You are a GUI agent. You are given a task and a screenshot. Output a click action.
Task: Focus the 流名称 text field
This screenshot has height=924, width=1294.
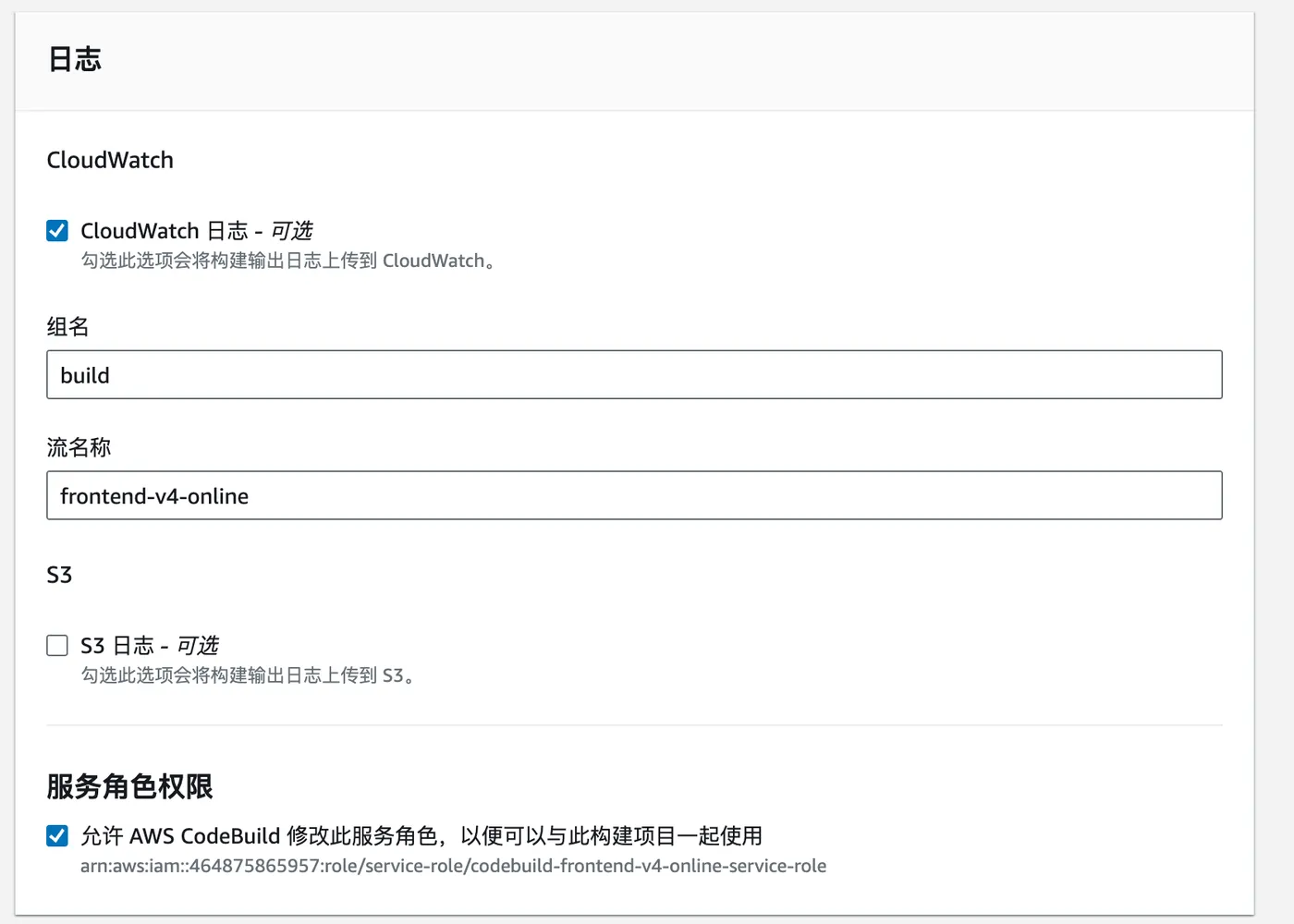[x=634, y=496]
